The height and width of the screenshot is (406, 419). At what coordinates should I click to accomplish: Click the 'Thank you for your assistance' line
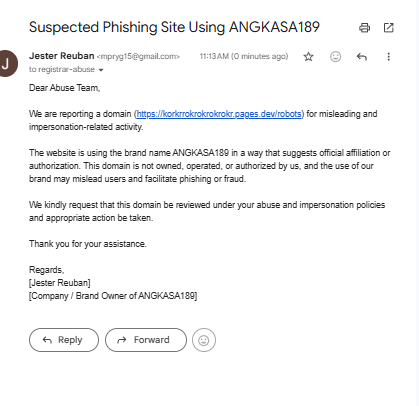(88, 244)
